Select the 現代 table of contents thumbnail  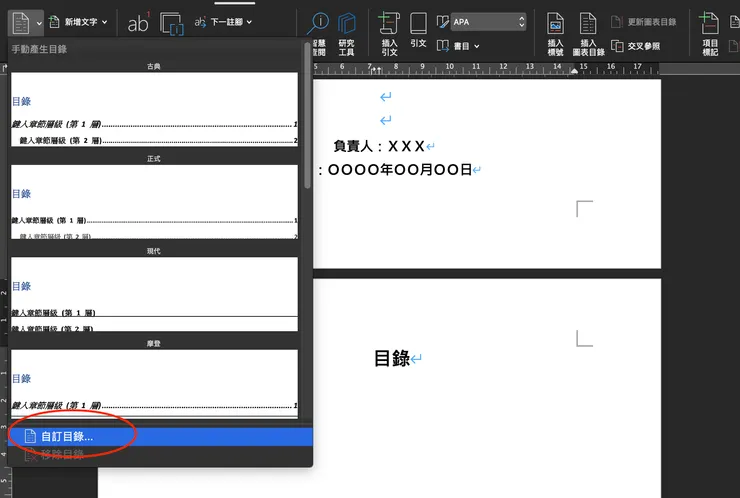154,294
